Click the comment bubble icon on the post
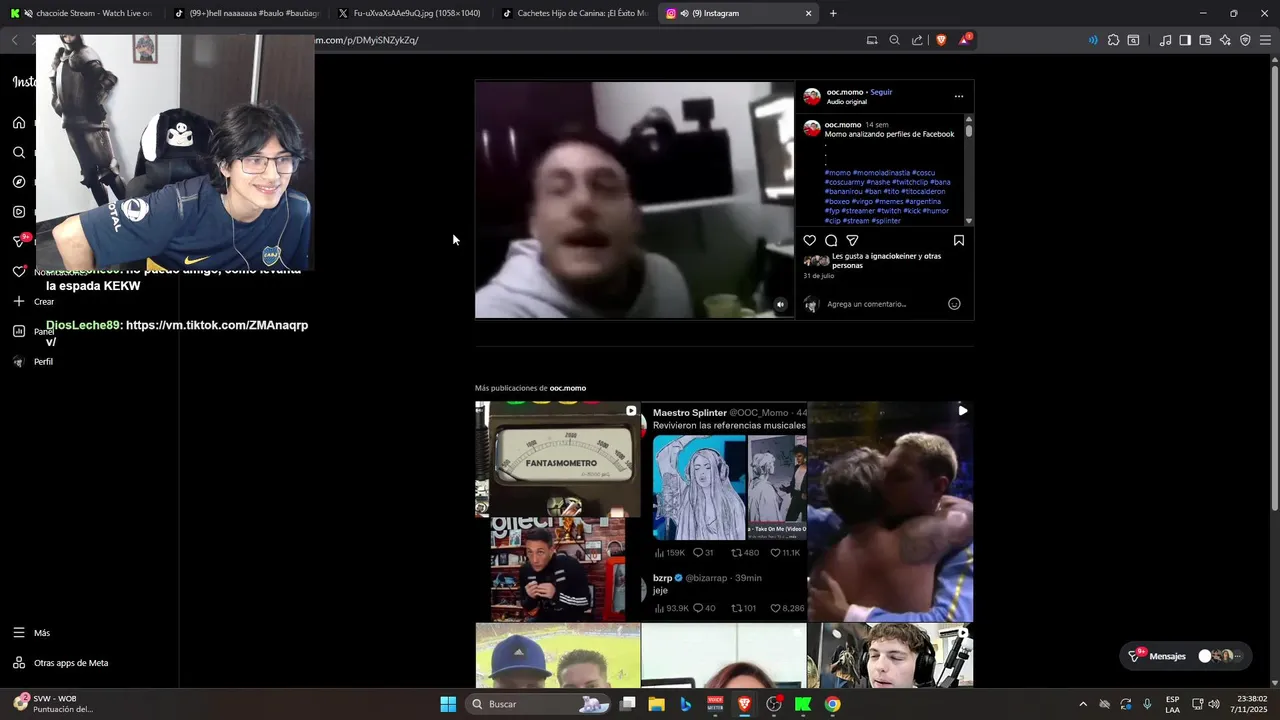This screenshot has width=1280, height=720. pos(831,240)
